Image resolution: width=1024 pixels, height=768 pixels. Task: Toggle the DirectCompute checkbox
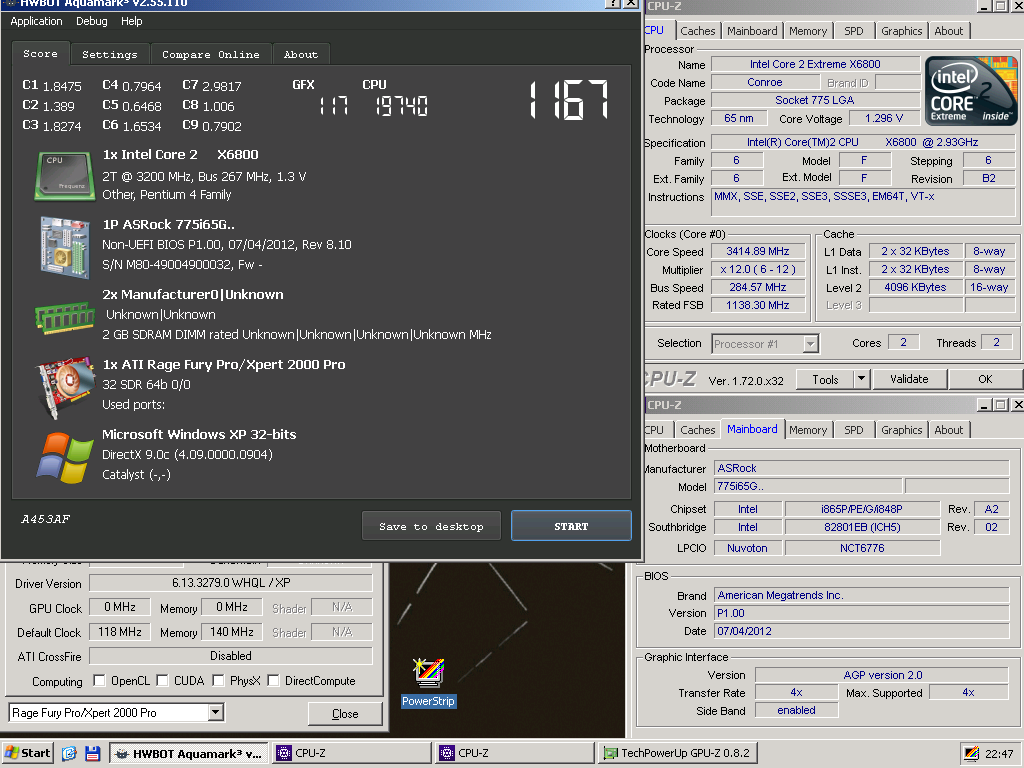pos(274,680)
